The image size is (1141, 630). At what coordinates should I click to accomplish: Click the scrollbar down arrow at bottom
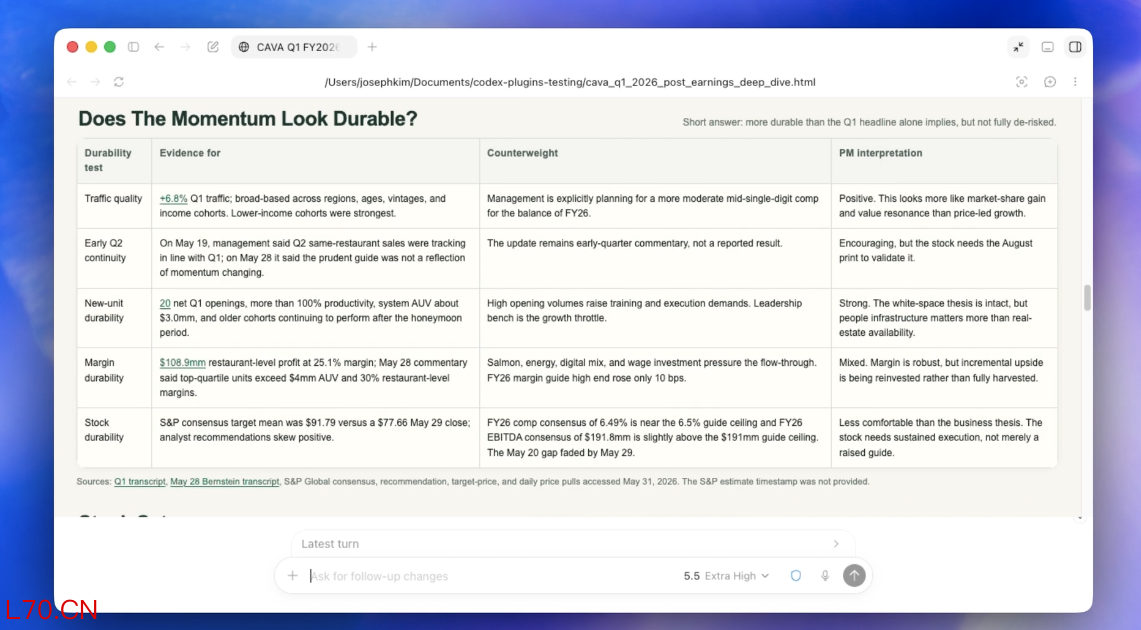tap(1080, 518)
